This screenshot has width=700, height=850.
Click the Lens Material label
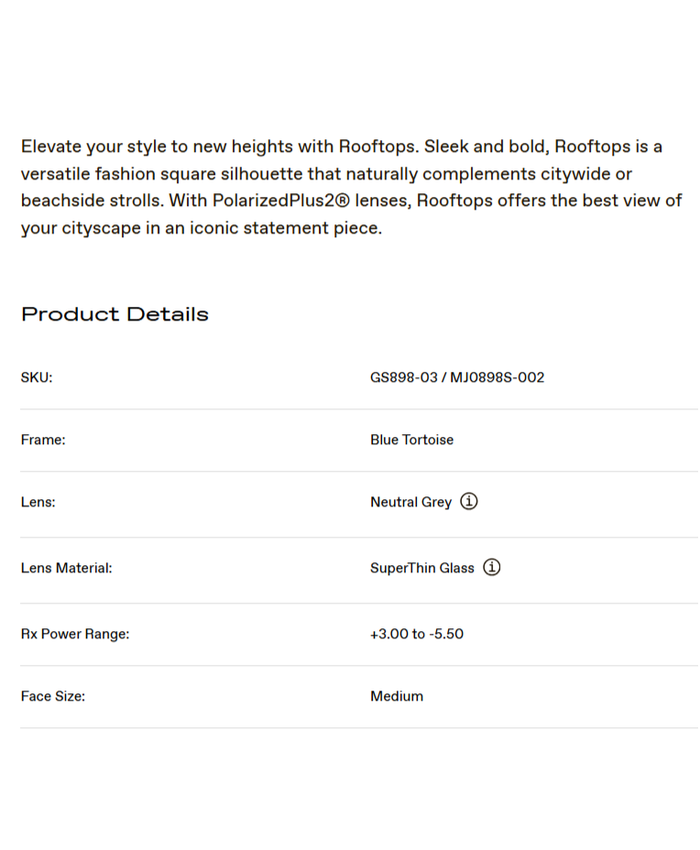pos(66,568)
